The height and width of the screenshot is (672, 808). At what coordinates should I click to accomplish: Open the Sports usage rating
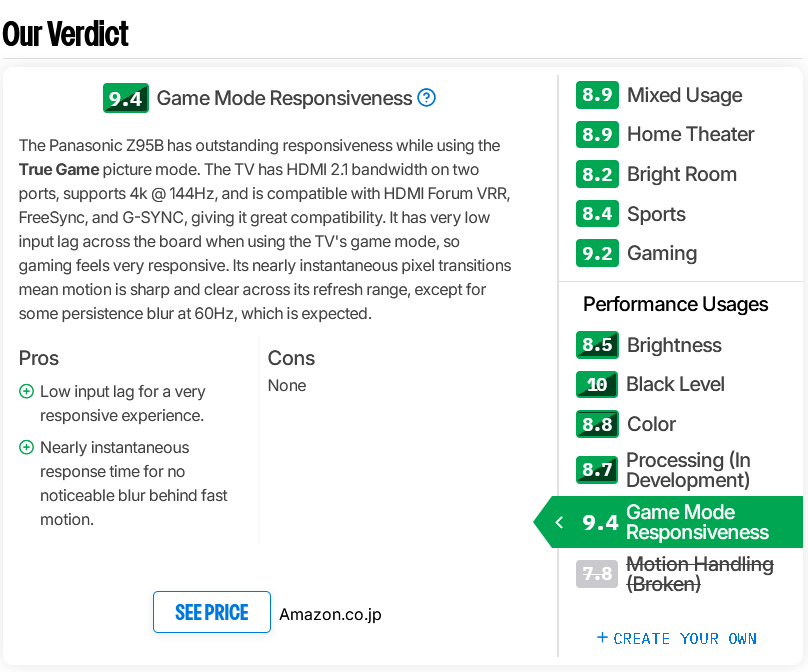coord(656,214)
